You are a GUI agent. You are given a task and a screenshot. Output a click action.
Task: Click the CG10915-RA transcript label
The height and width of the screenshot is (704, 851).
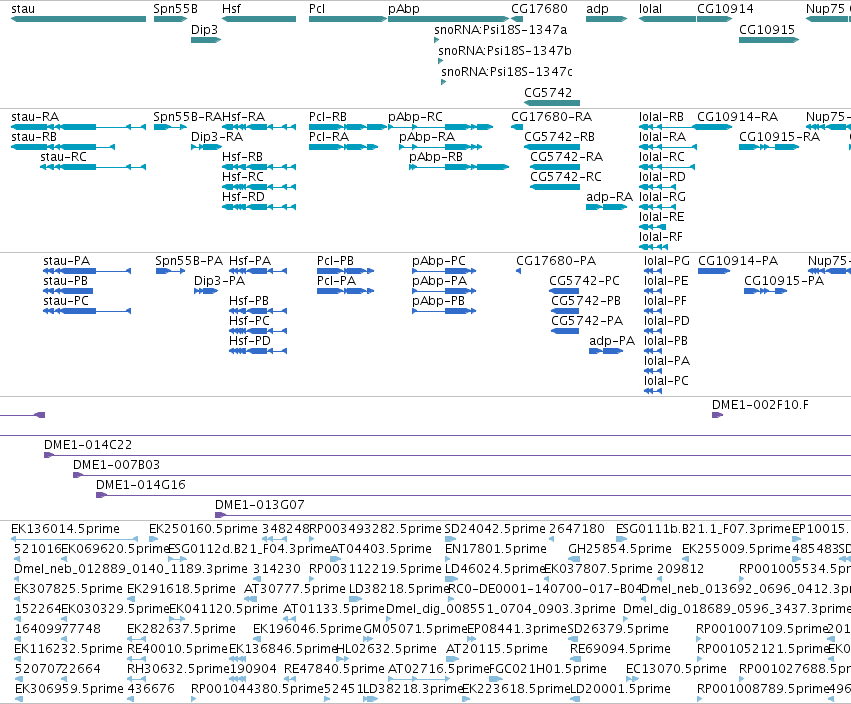779,137
